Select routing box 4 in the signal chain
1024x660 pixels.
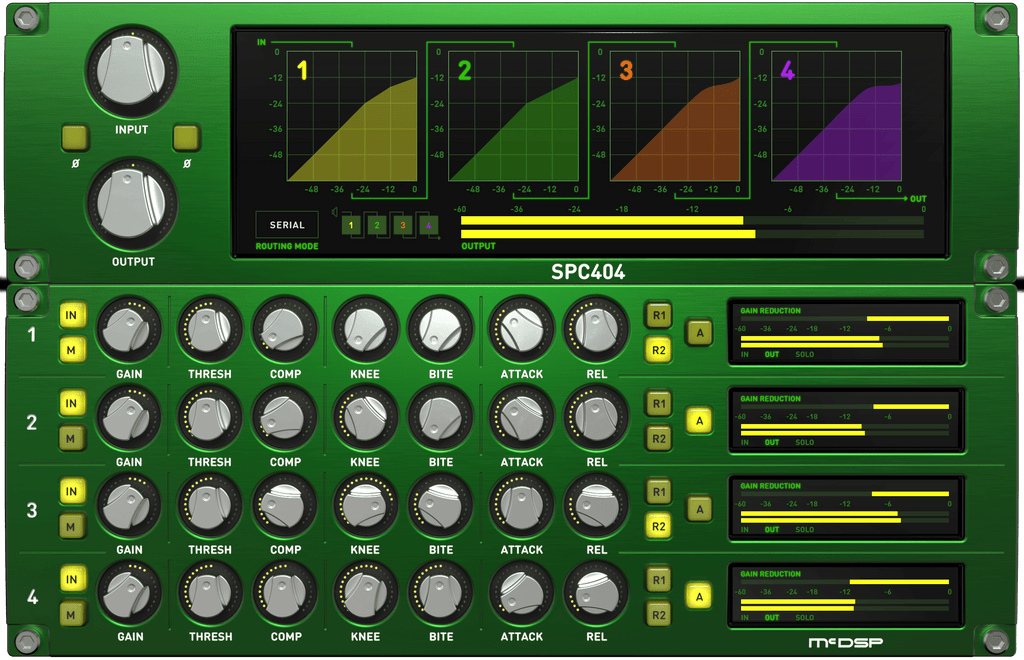point(428,225)
